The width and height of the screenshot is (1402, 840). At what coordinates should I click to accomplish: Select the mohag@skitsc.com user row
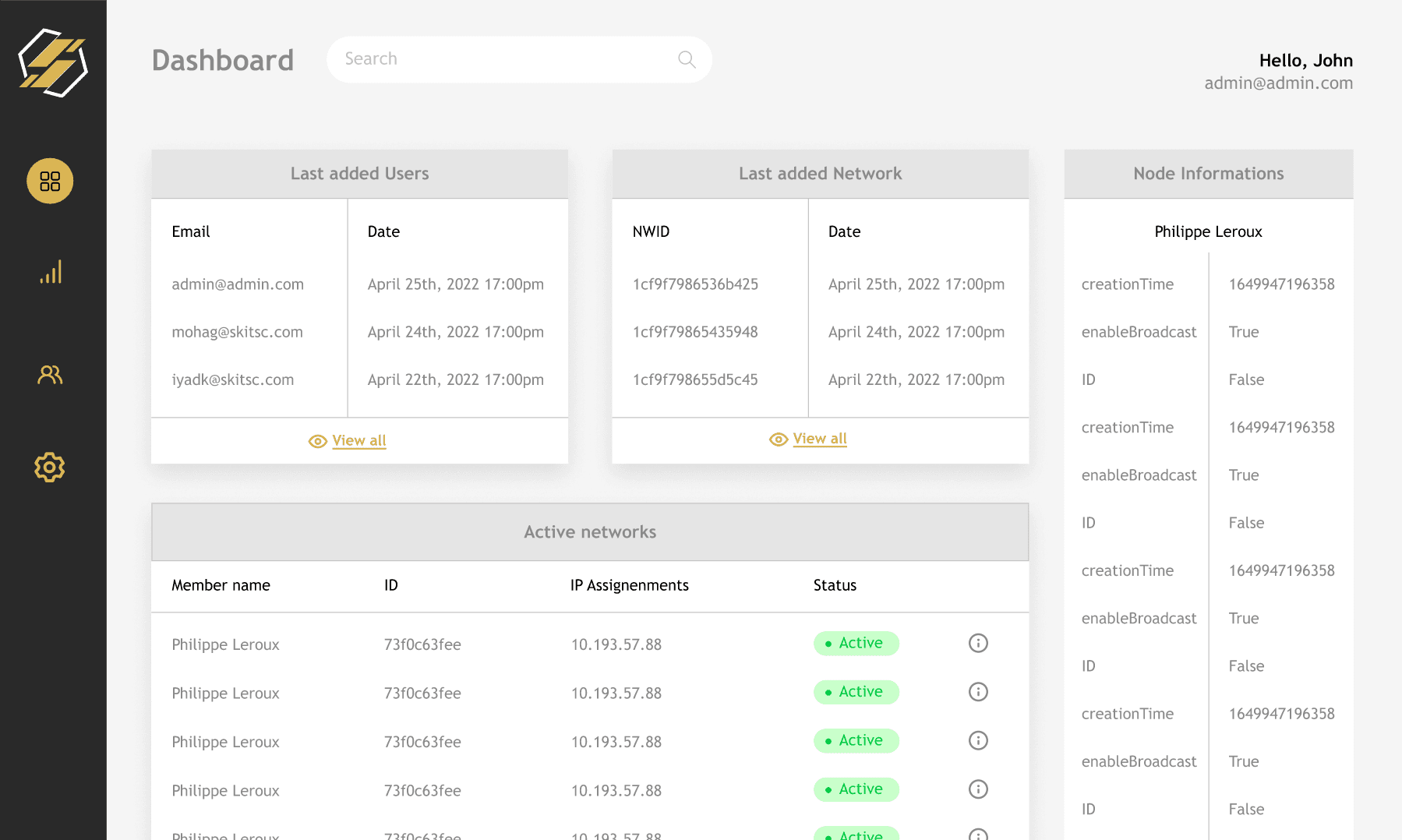click(x=237, y=332)
